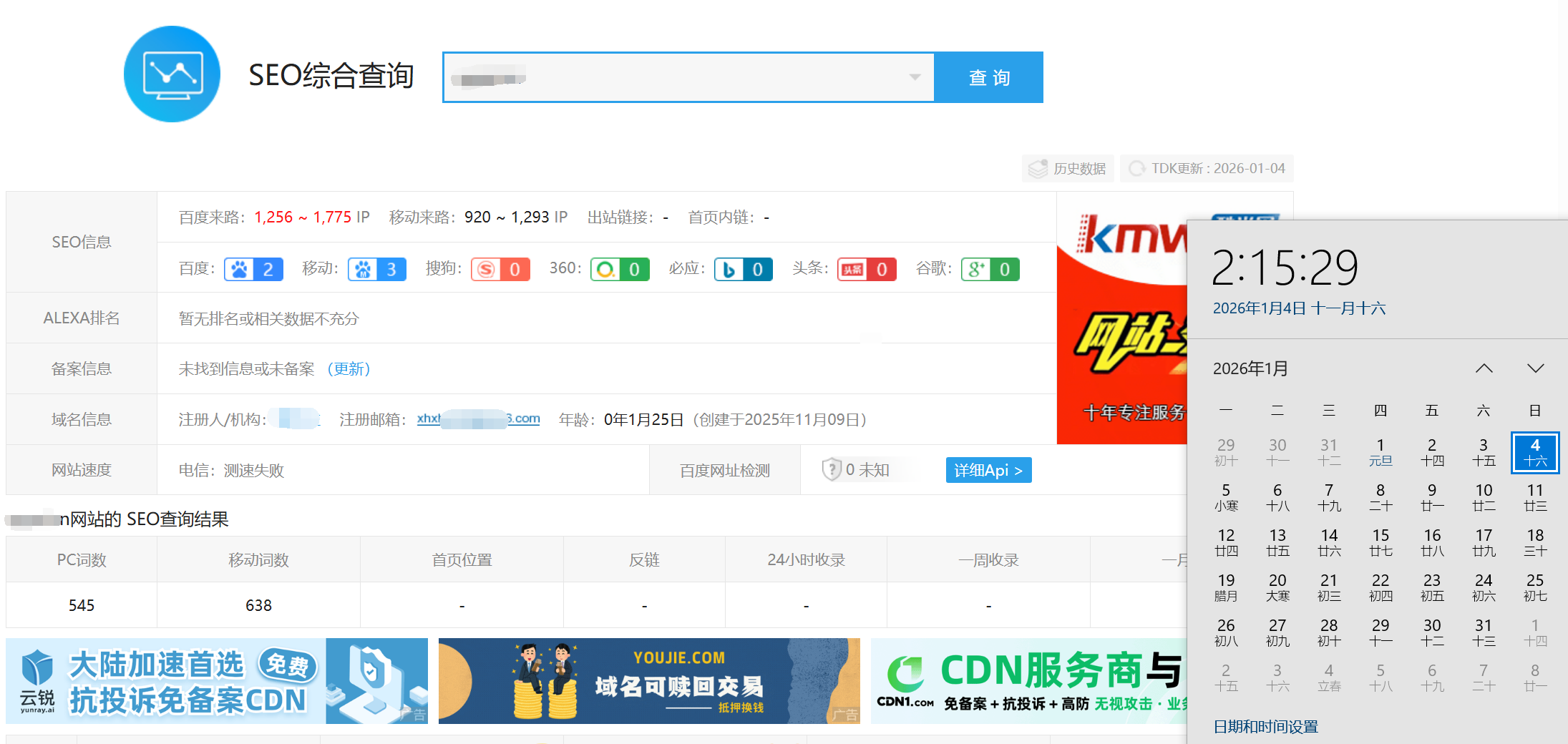This screenshot has width=1568, height=744.
Task: Click the Sogou search engine icon
Action: click(500, 269)
